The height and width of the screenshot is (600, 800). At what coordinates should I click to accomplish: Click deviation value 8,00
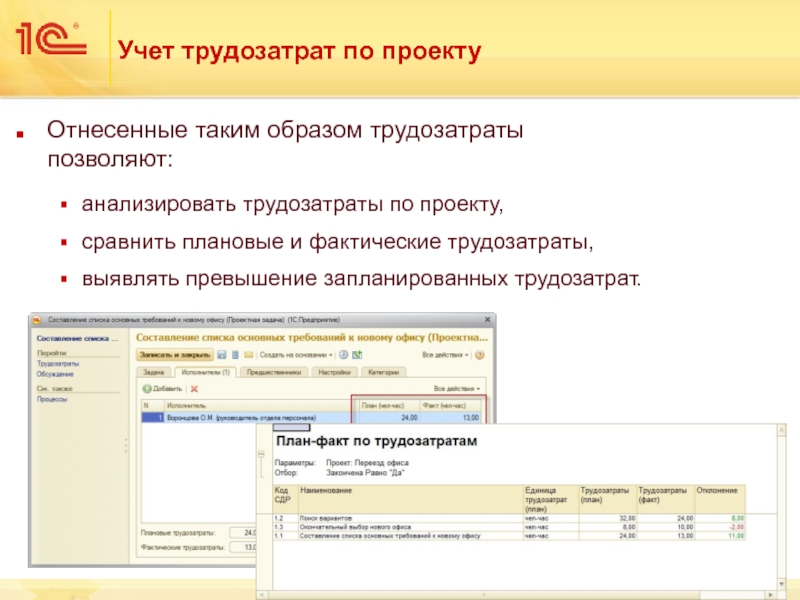coord(738,518)
